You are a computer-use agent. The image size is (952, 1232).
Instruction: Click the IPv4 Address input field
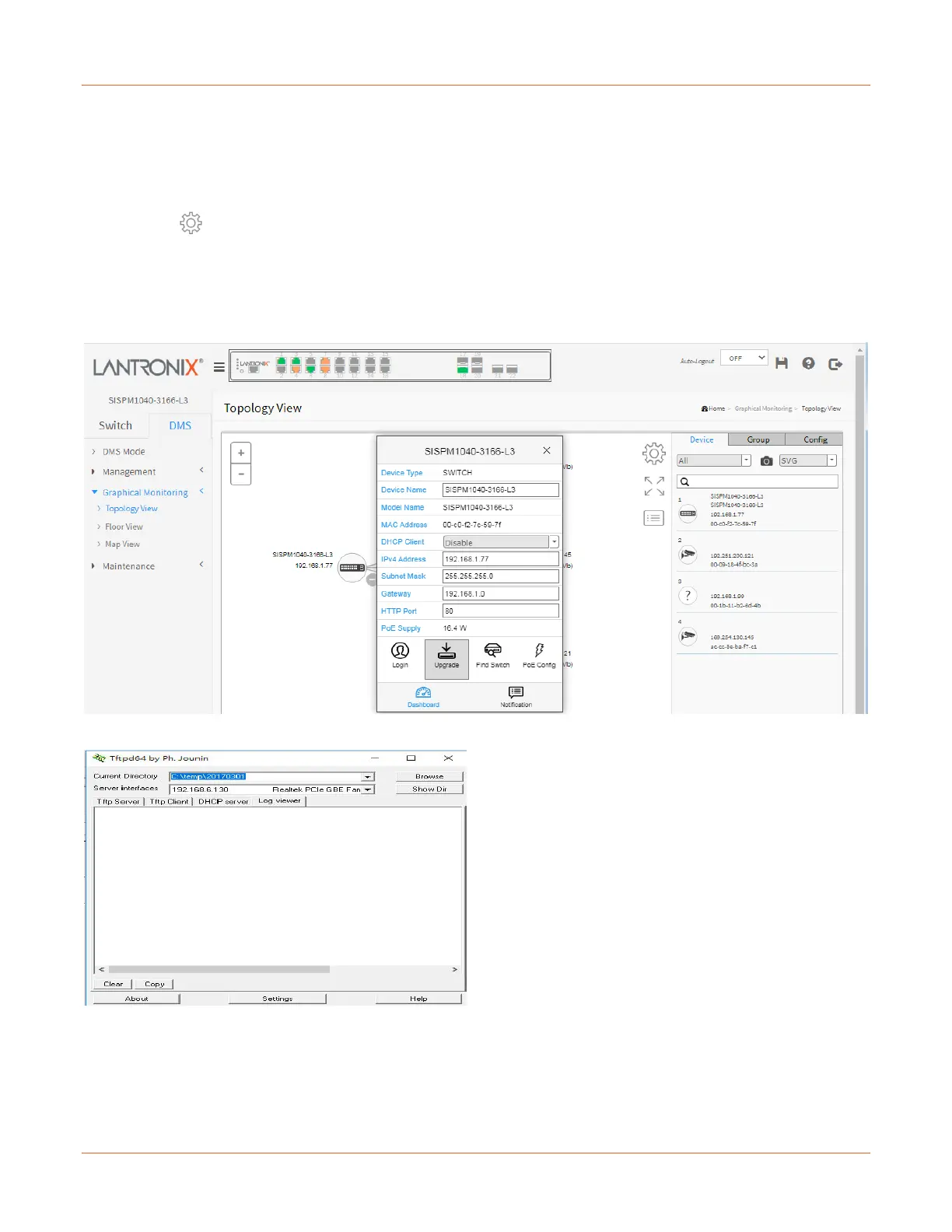pos(501,559)
